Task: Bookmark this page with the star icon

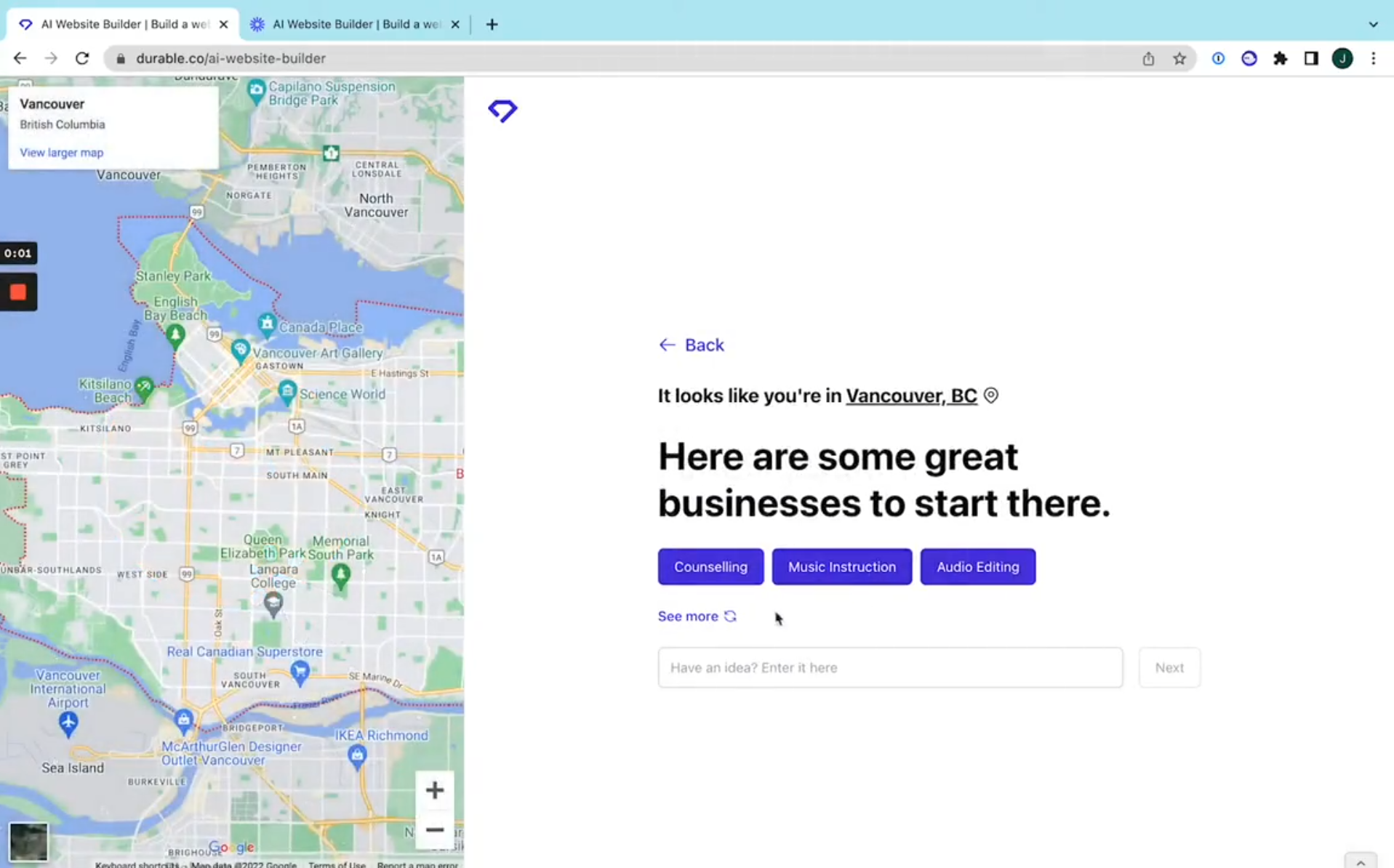Action: pyautogui.click(x=1179, y=58)
